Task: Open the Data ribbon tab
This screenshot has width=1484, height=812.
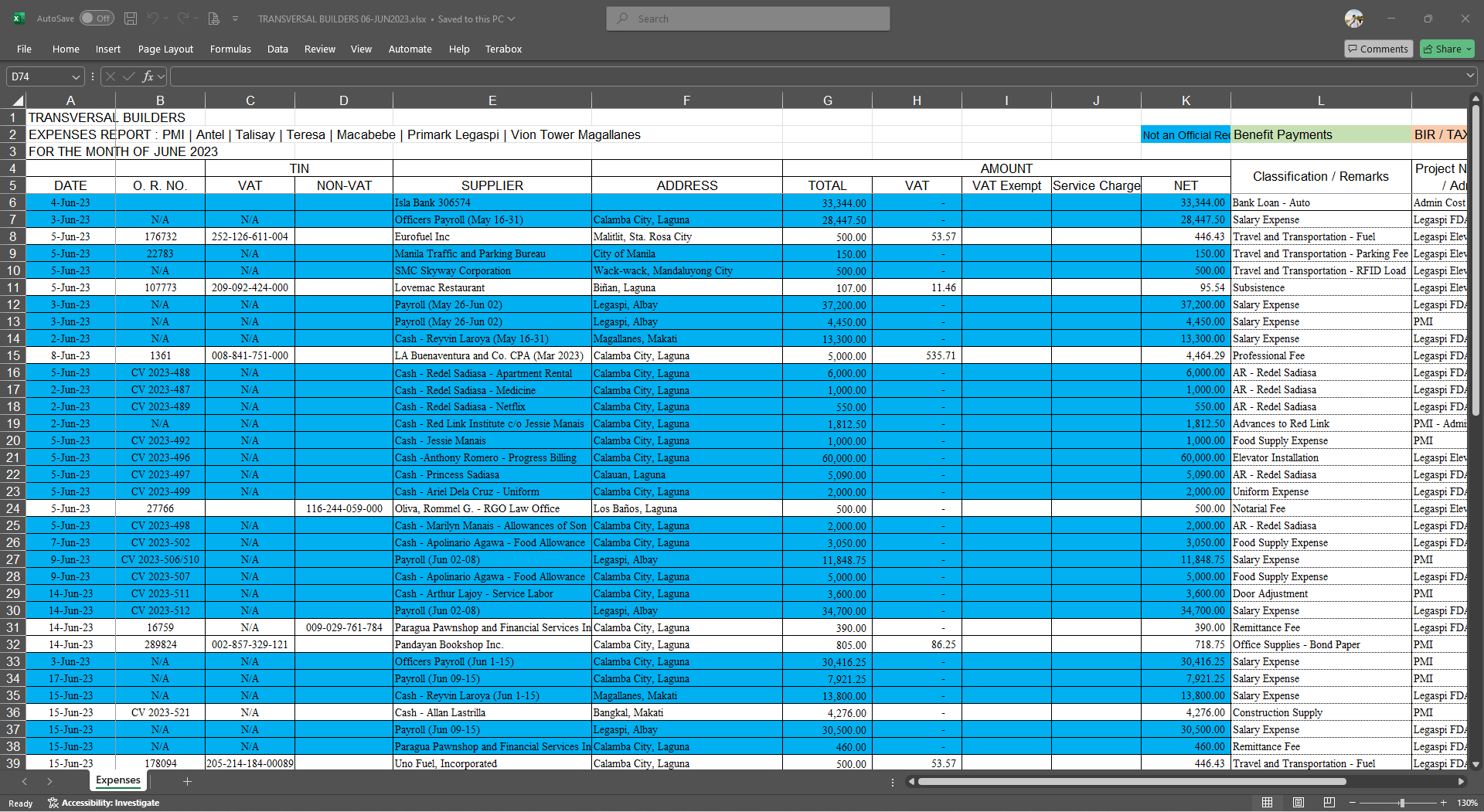Action: point(277,49)
